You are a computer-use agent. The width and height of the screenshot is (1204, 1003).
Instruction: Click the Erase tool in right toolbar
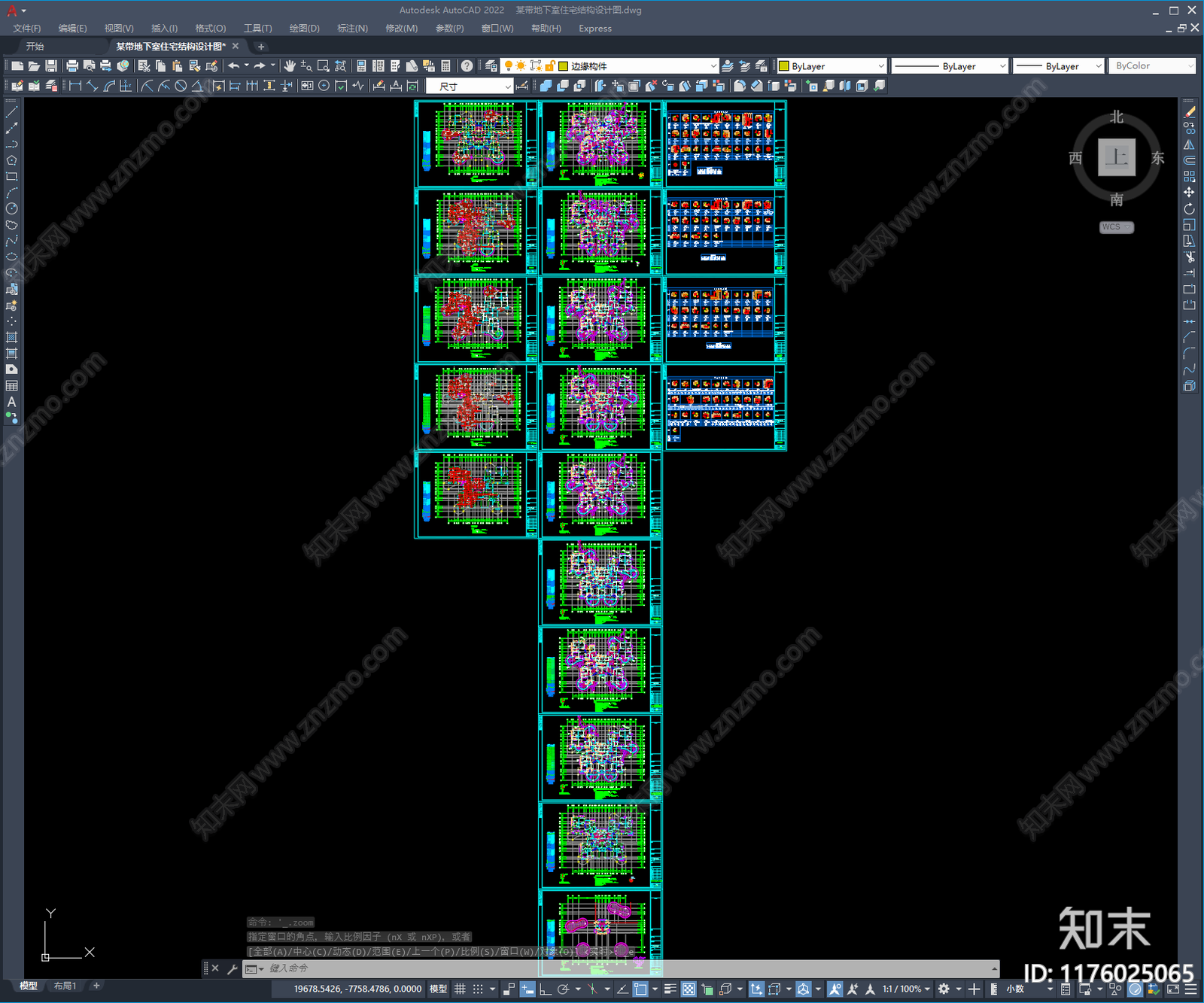coord(1189,111)
